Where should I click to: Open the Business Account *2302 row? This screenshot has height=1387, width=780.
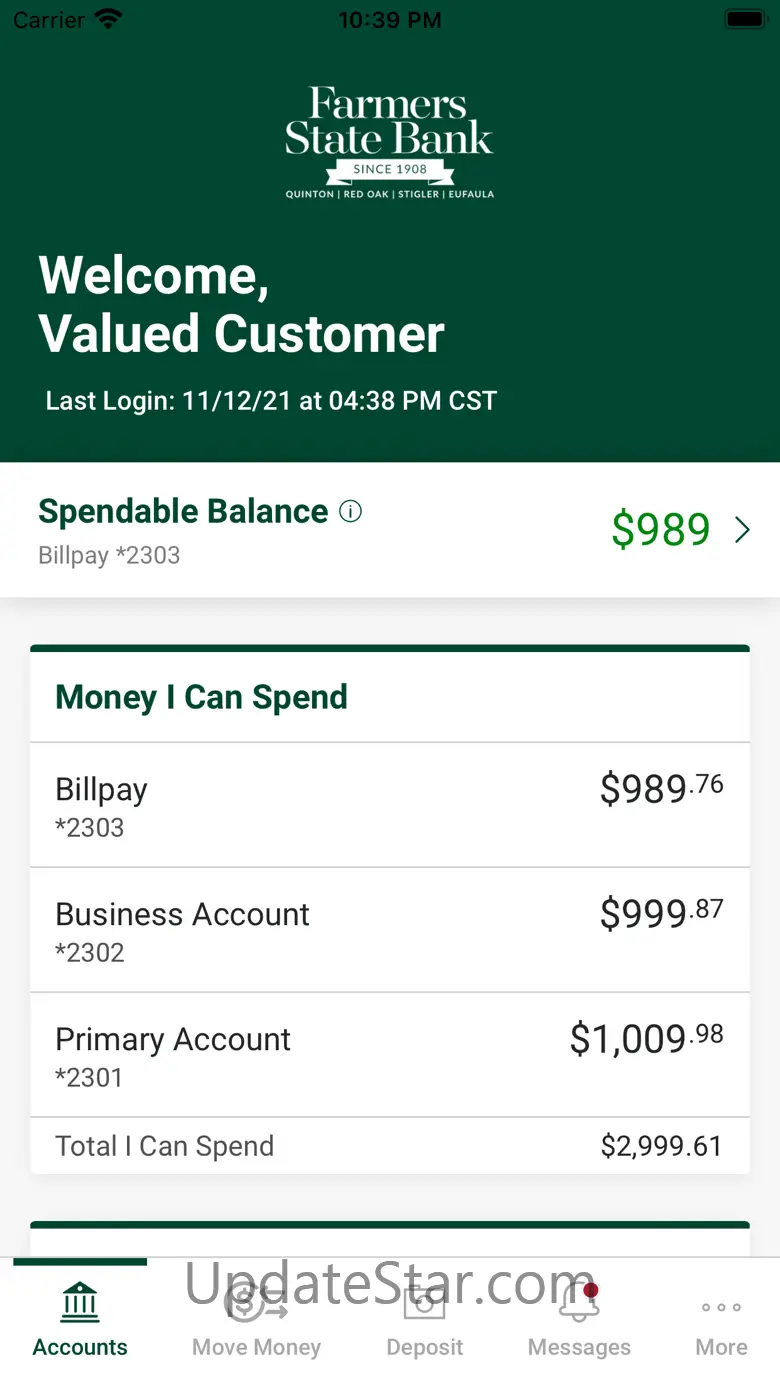point(390,930)
